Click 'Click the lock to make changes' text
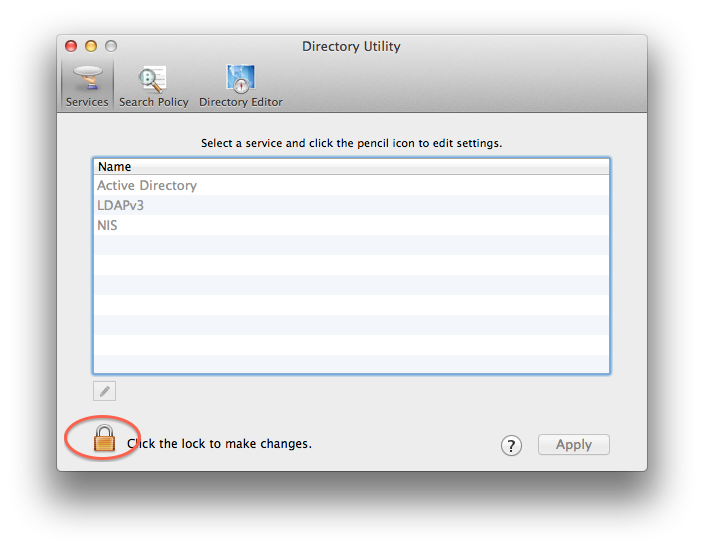The width and height of the screenshot is (704, 550). pos(220,444)
